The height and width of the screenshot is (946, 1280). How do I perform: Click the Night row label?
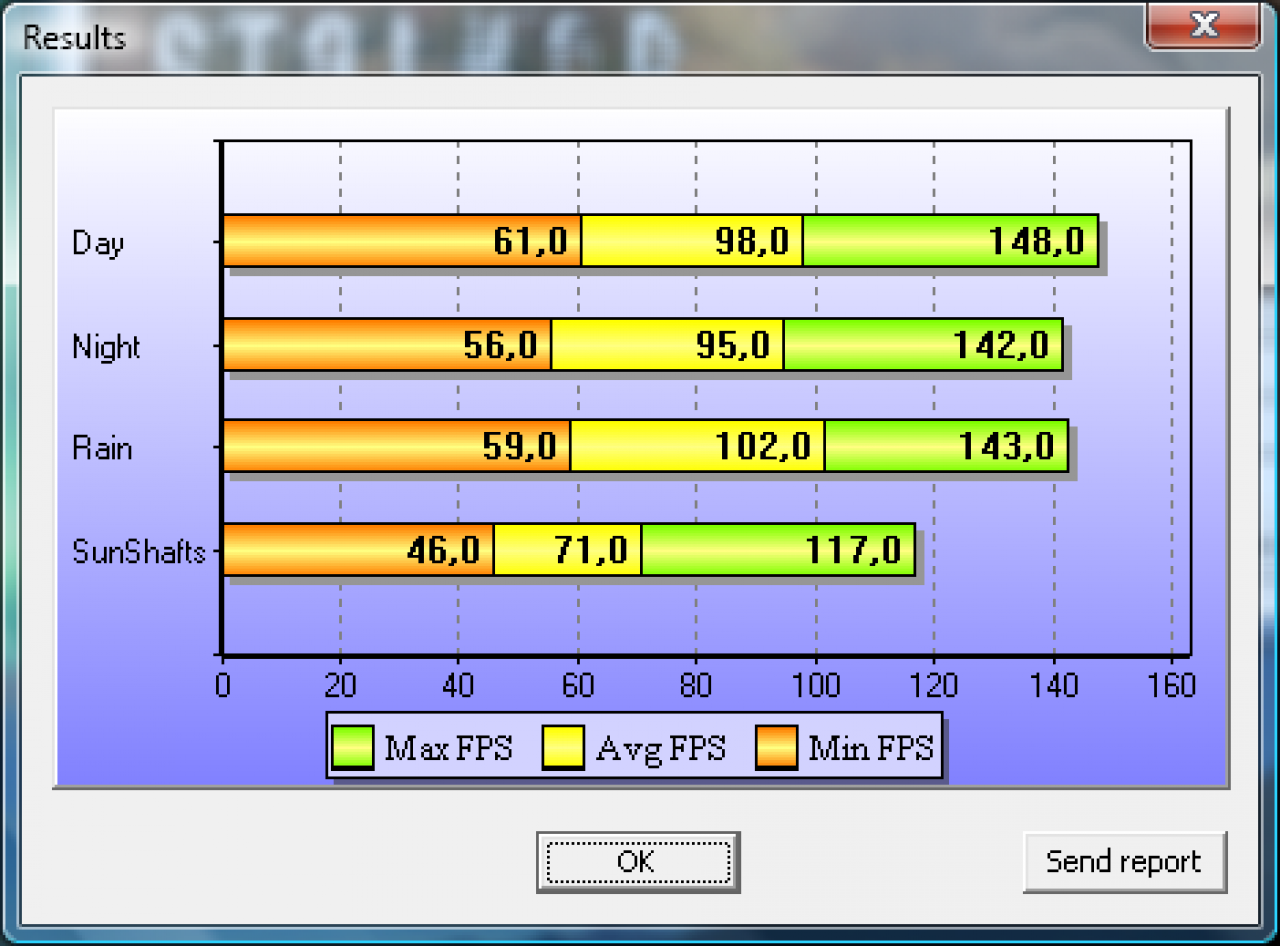tap(106, 347)
